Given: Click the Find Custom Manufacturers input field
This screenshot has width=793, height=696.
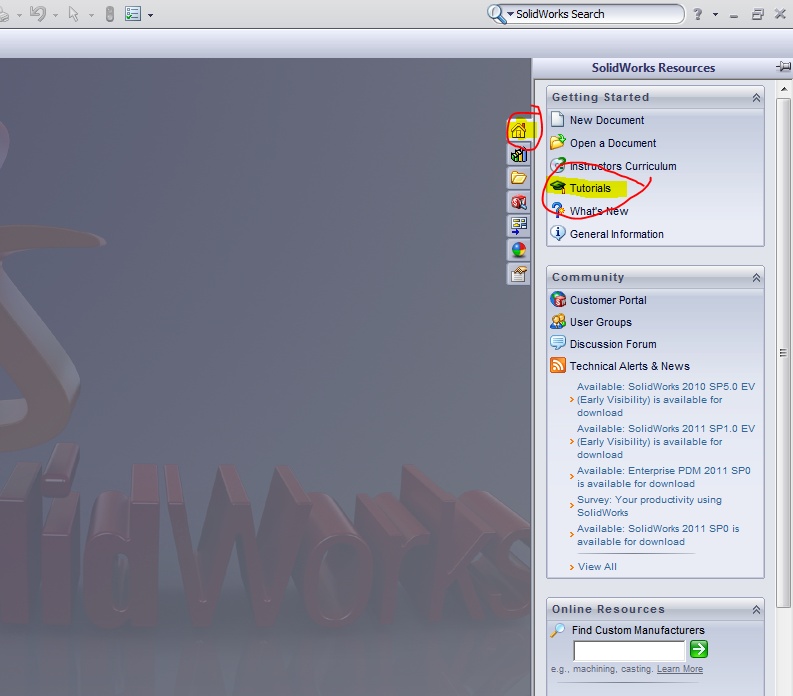Looking at the screenshot, I should [629, 650].
